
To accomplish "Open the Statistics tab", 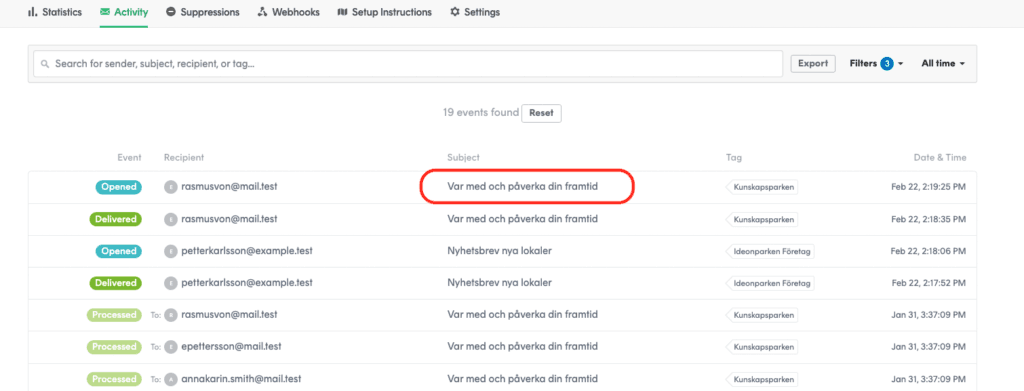I will 55,12.
